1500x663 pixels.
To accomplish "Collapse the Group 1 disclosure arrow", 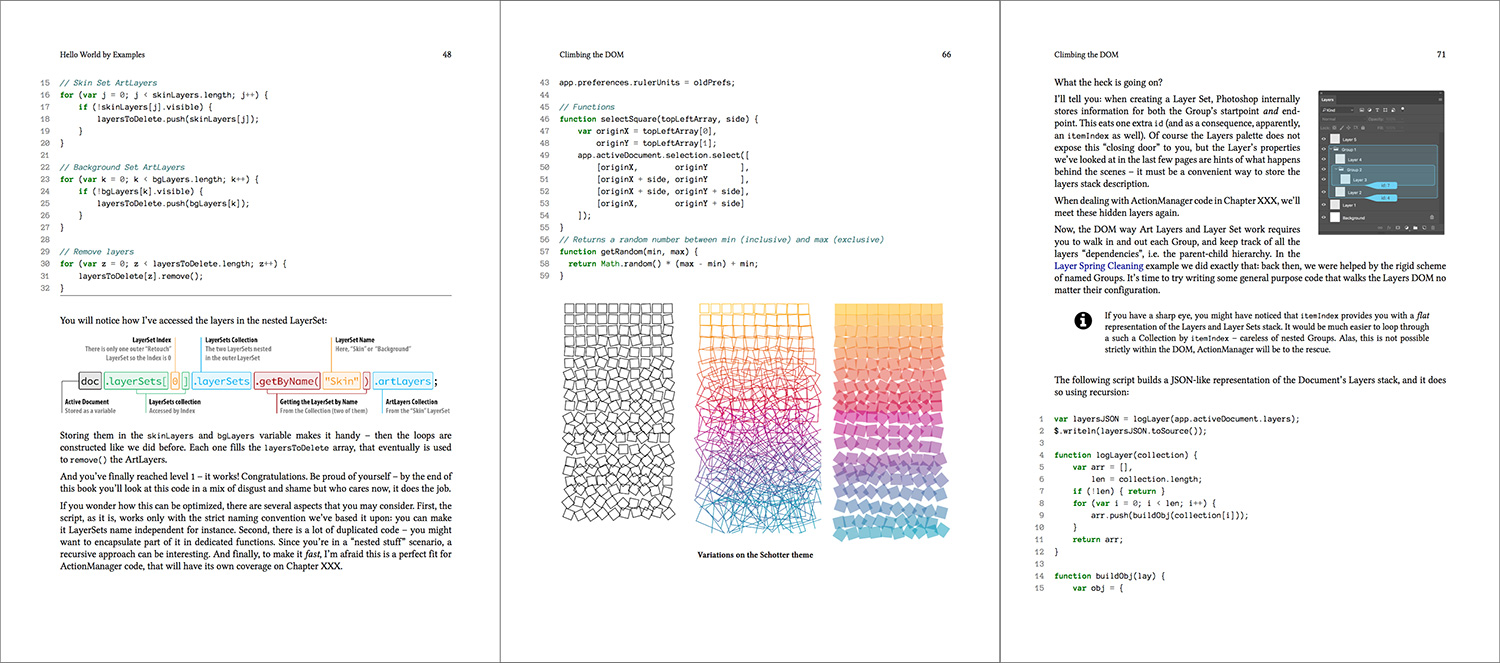I will pyautogui.click(x=1331, y=149).
